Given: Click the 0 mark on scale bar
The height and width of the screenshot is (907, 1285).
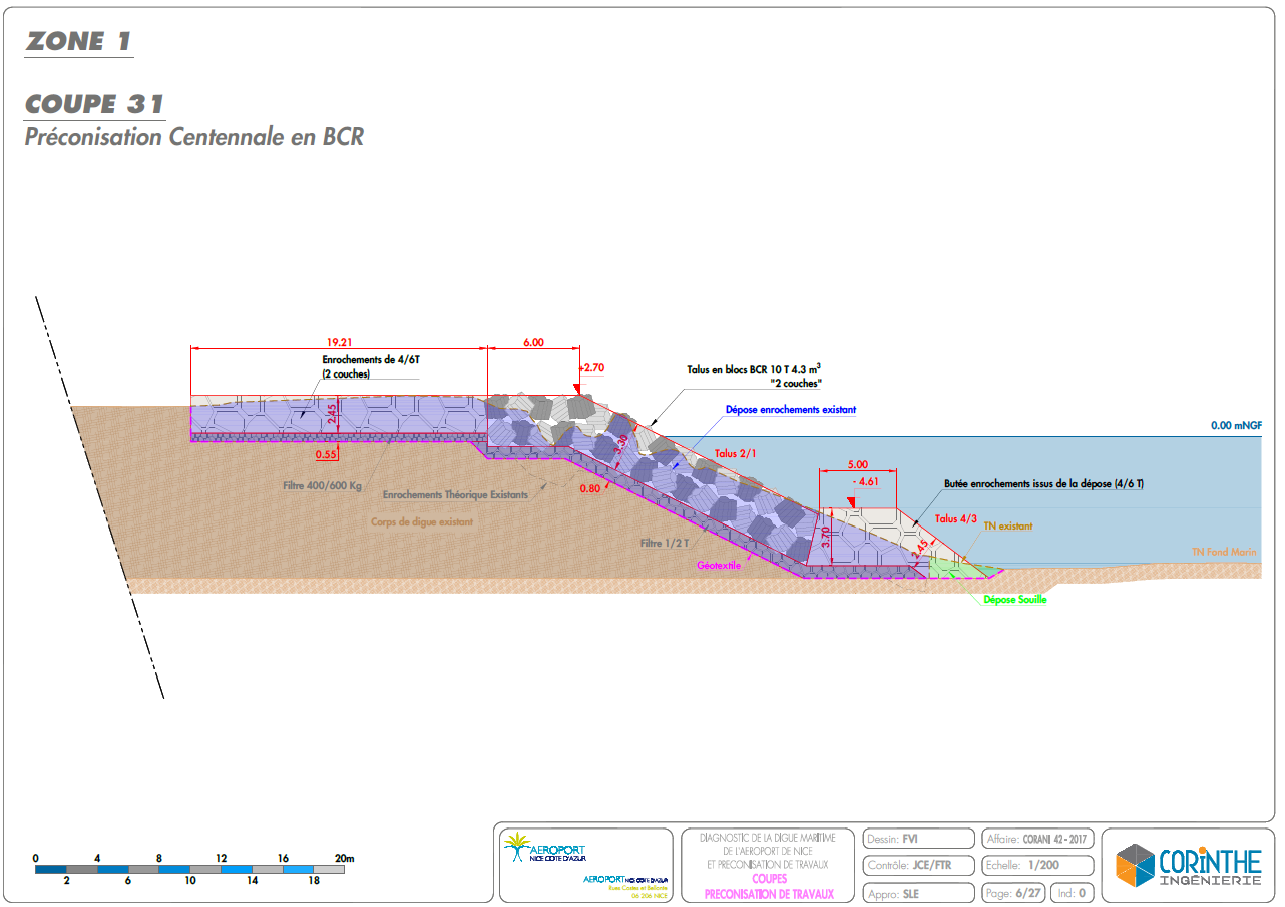Looking at the screenshot, I should (x=36, y=859).
